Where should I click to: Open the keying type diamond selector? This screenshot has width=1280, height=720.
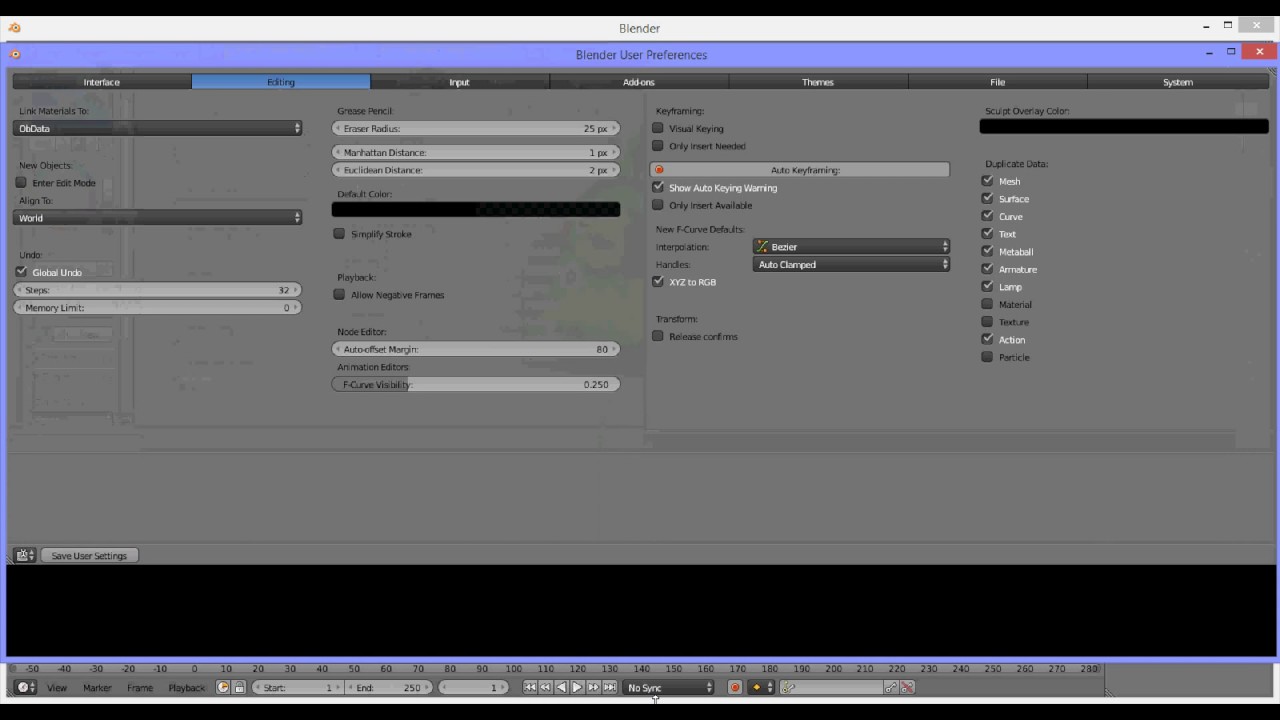click(x=762, y=688)
